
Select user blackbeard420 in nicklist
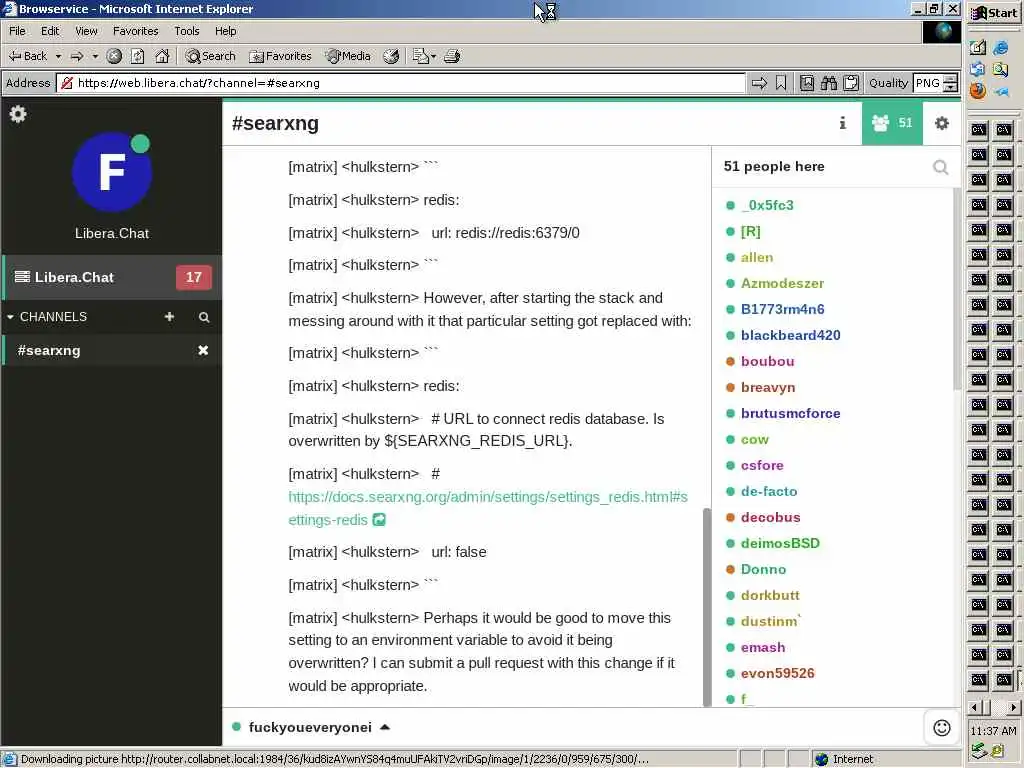click(790, 335)
